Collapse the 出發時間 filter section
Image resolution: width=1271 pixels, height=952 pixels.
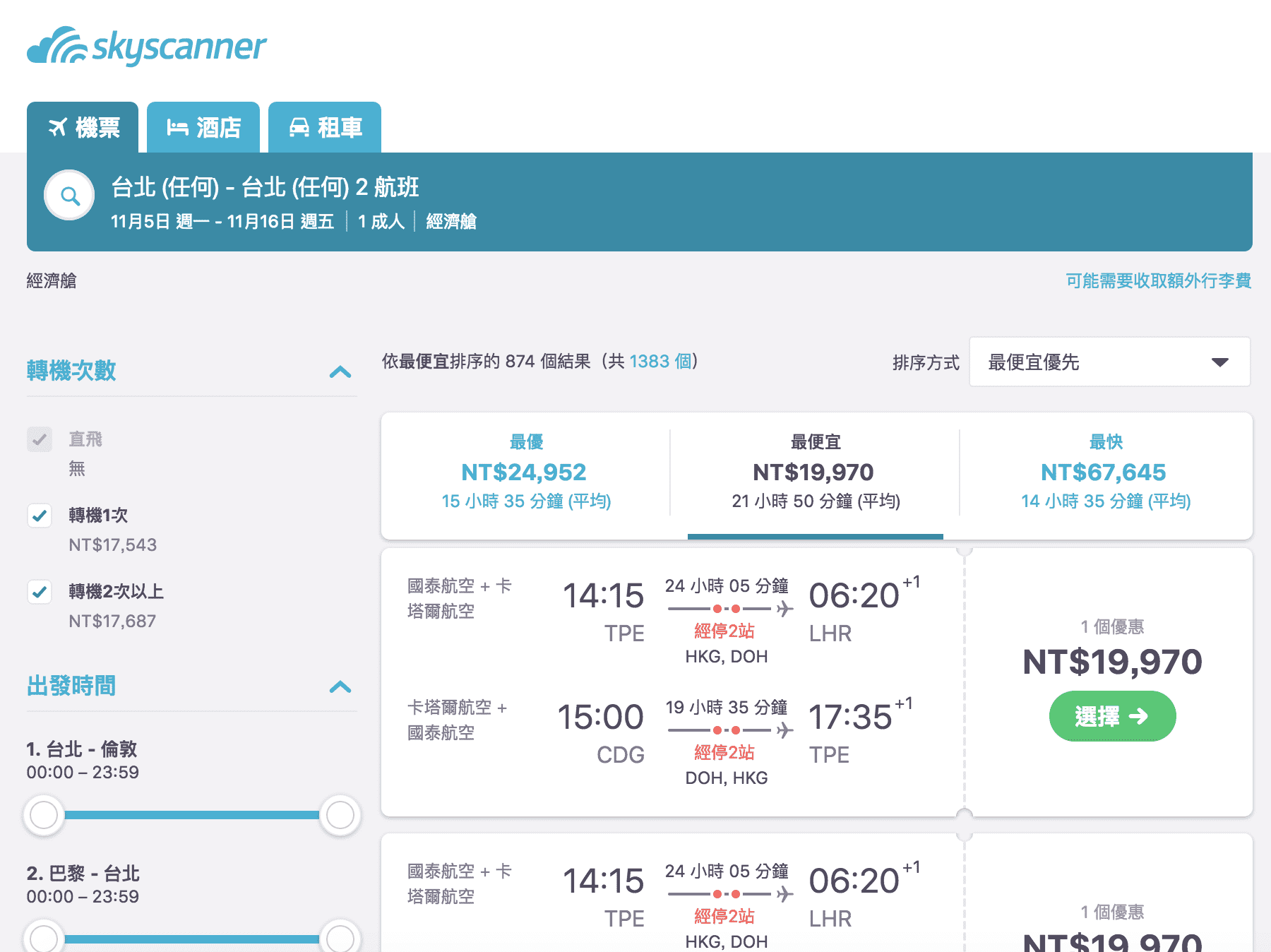340,686
